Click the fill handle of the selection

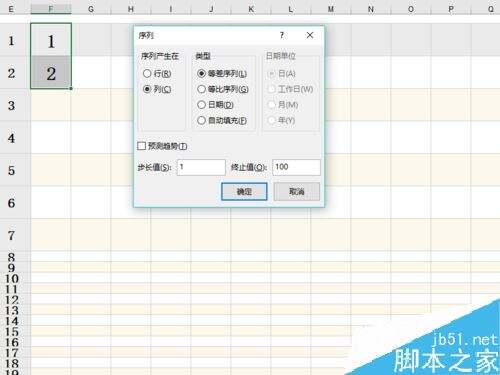(x=71, y=89)
